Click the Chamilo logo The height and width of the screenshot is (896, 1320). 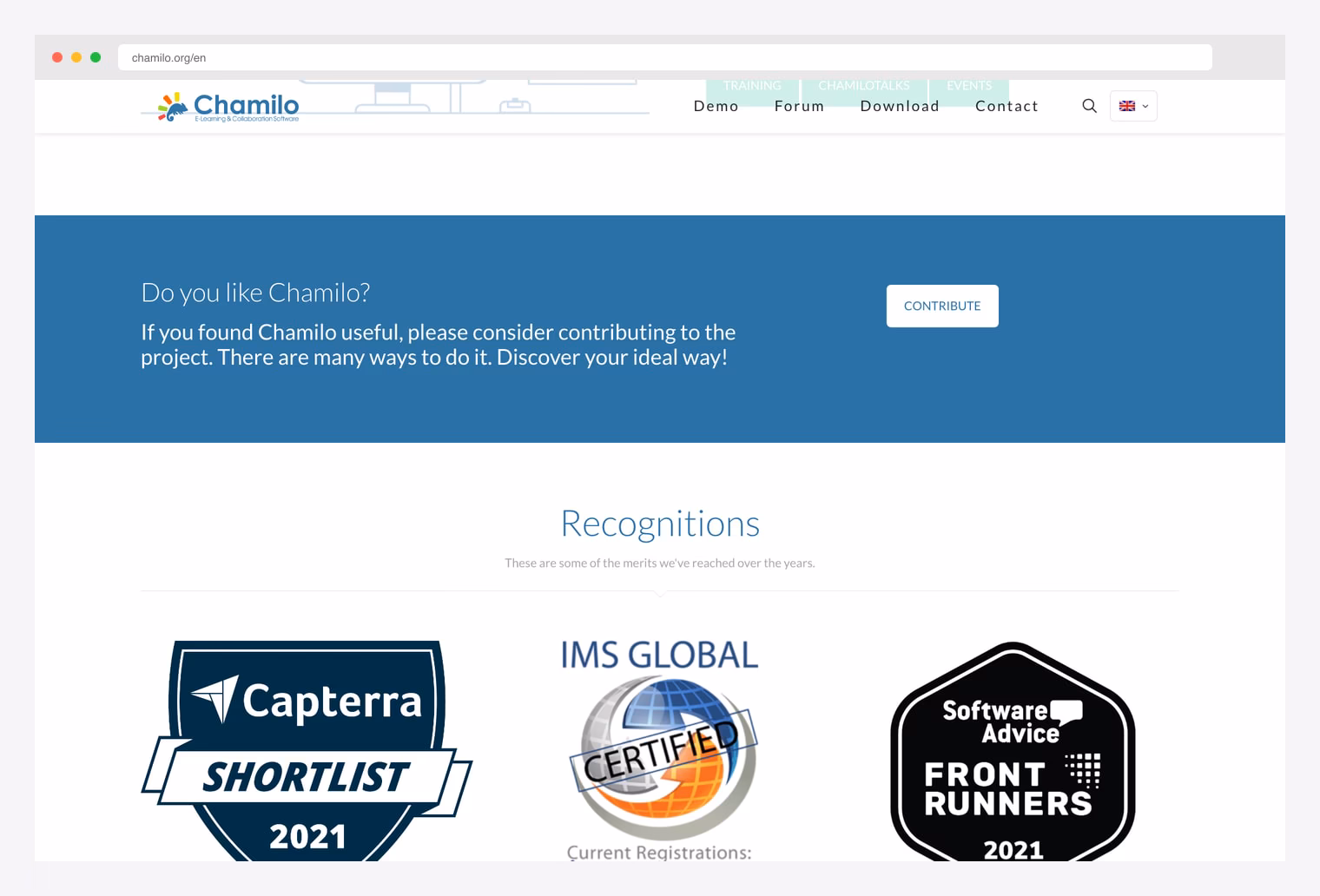click(x=228, y=107)
